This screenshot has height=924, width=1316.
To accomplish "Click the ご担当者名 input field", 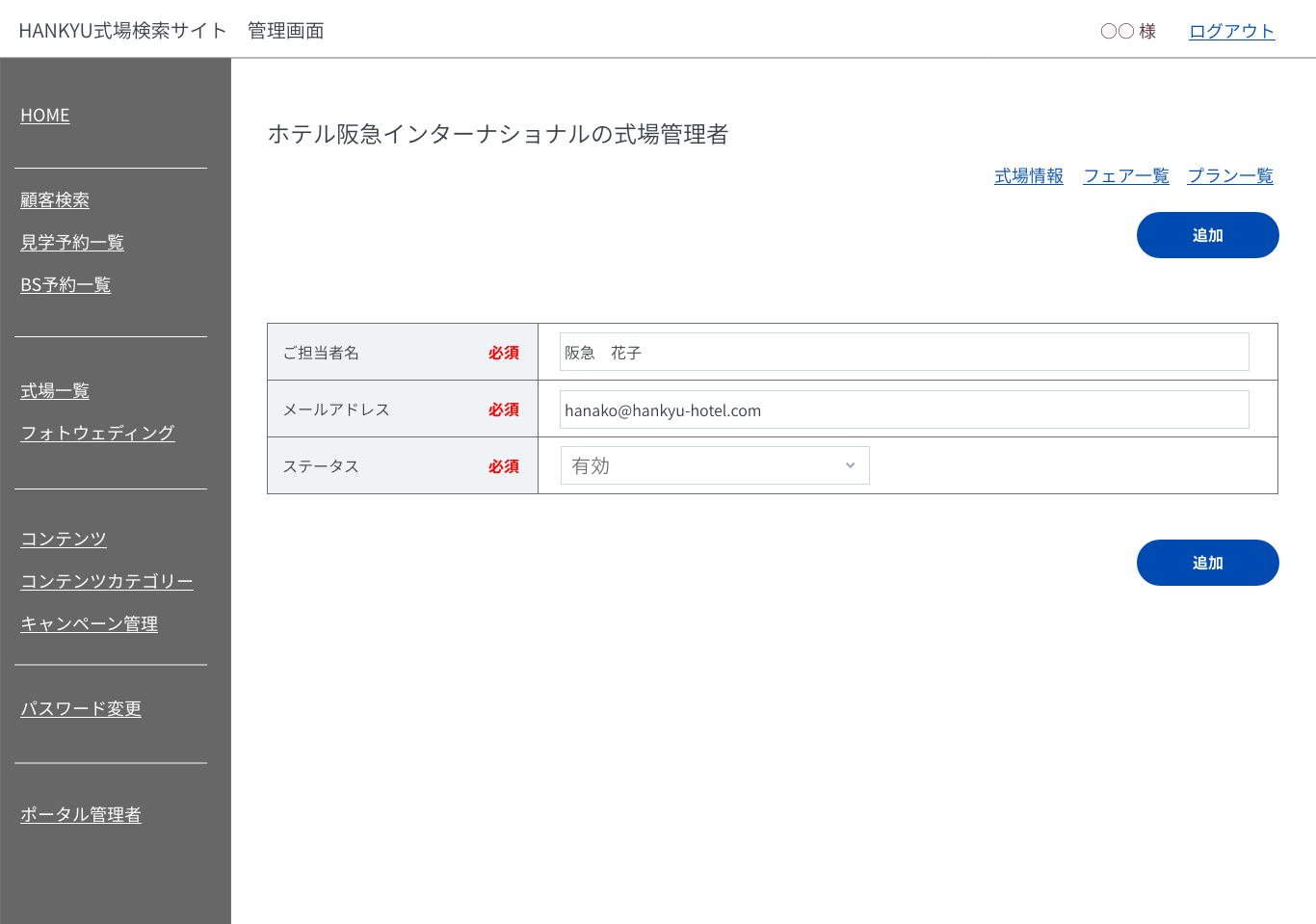I will [x=904, y=353].
